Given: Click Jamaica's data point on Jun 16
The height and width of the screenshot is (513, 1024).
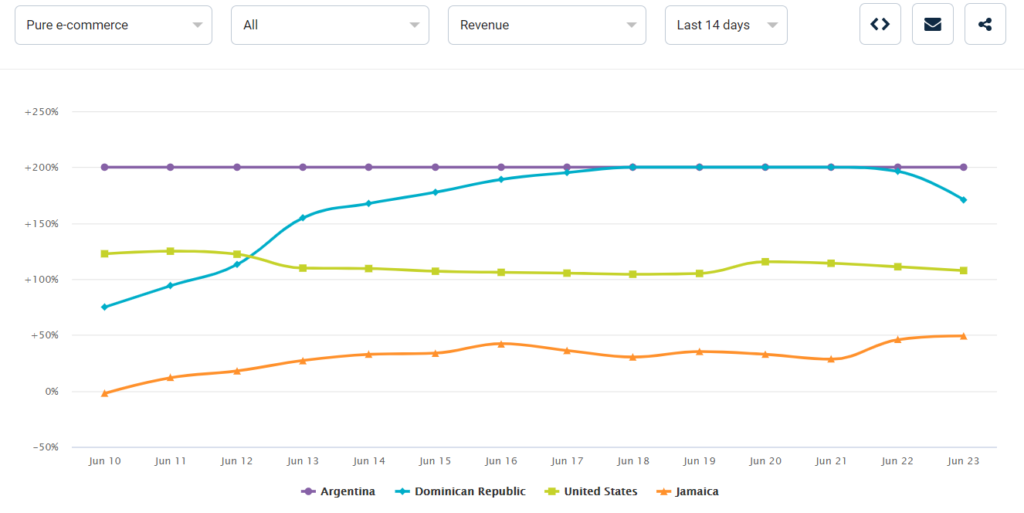Looking at the screenshot, I should (501, 343).
